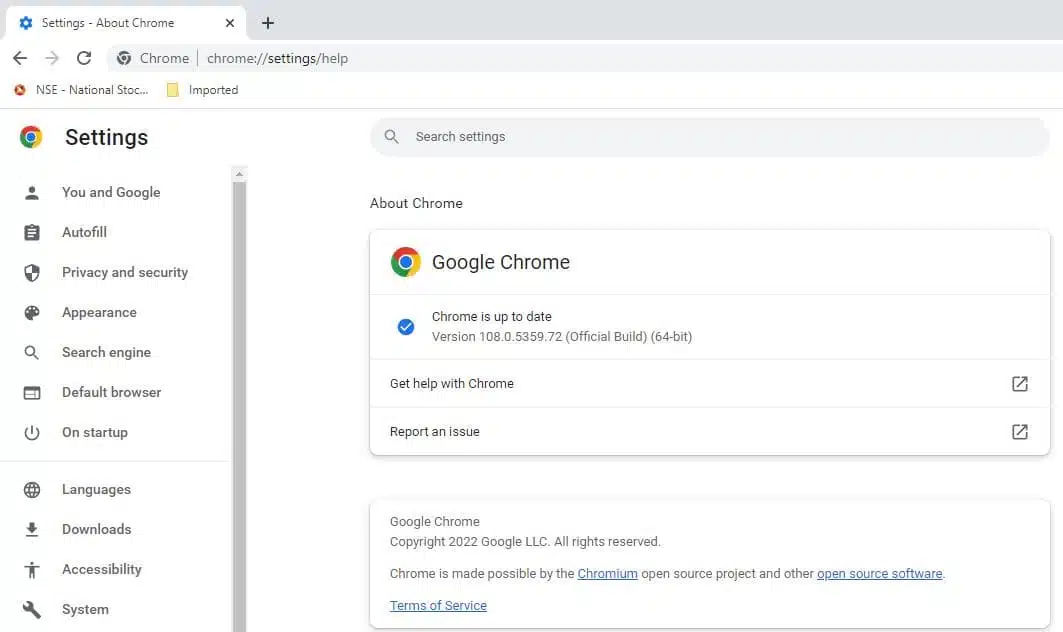
Task: Click the Autofill clipboard icon
Action: [x=32, y=233]
